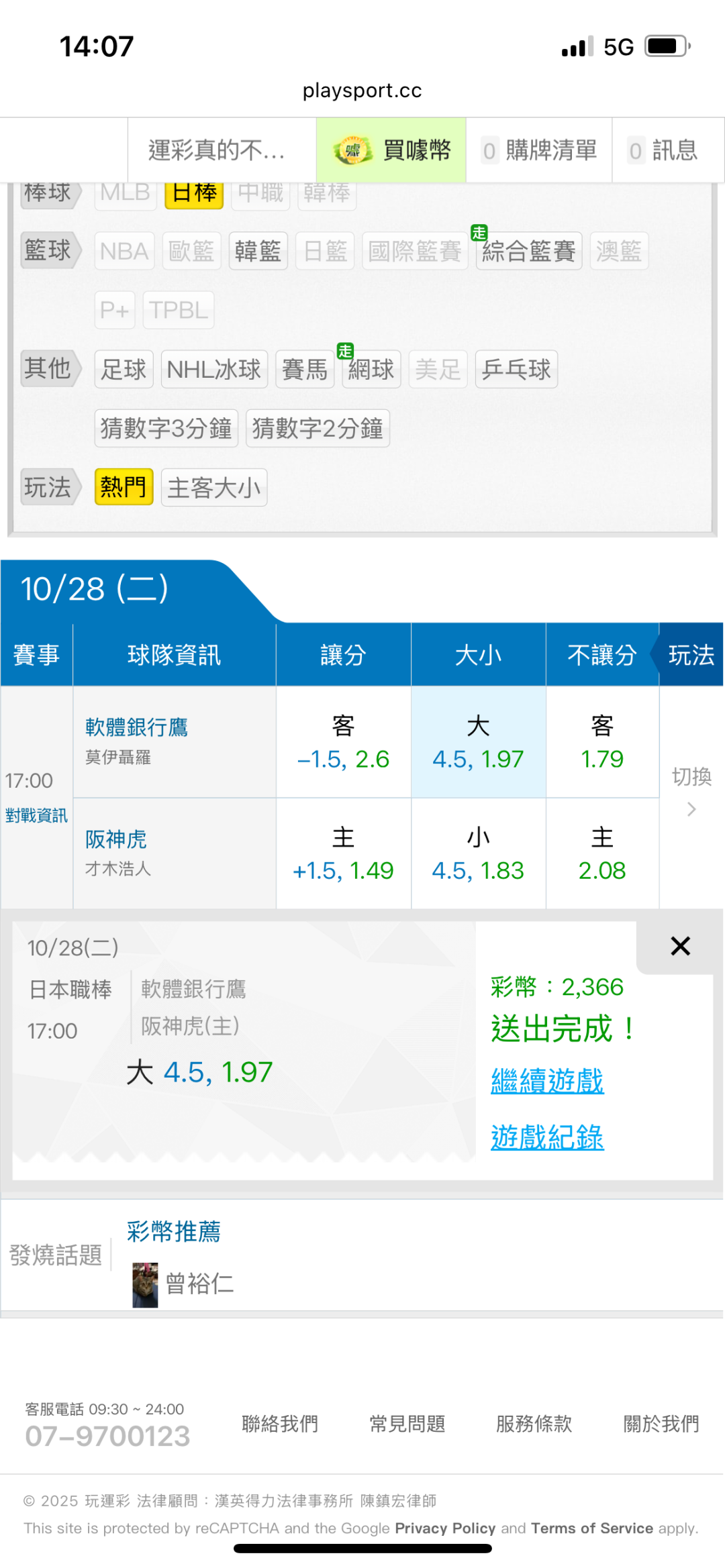Toggle the 熱門 play-type filter

click(x=124, y=487)
